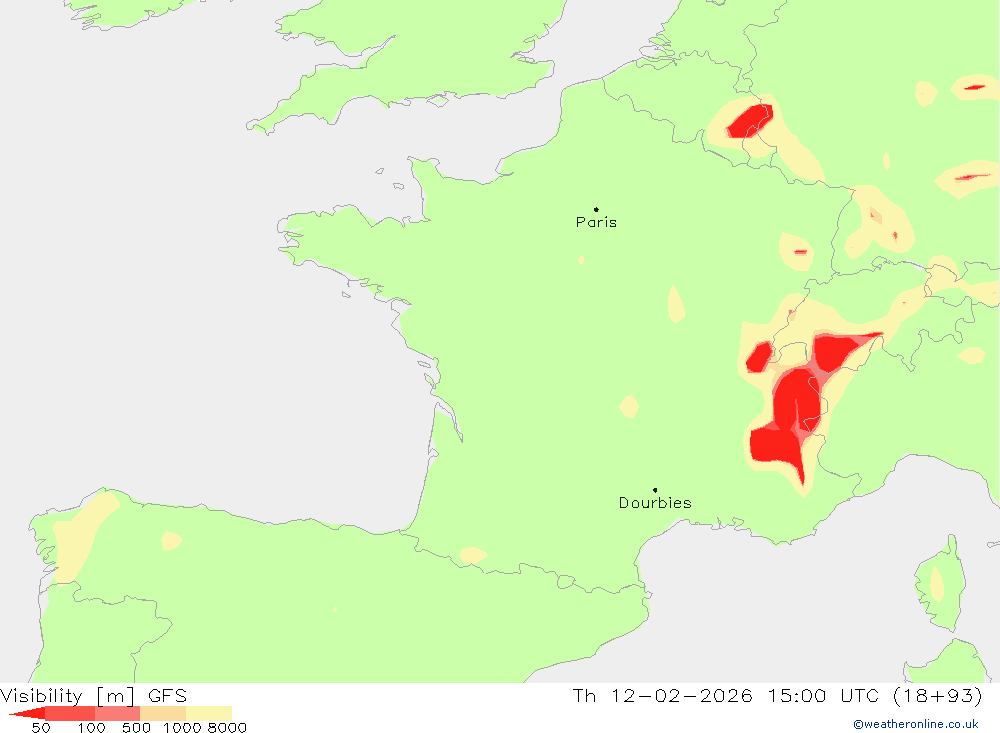Pick the red below-50 arrow legend swatch
Screen dimensions: 1000x733
coord(27,713)
